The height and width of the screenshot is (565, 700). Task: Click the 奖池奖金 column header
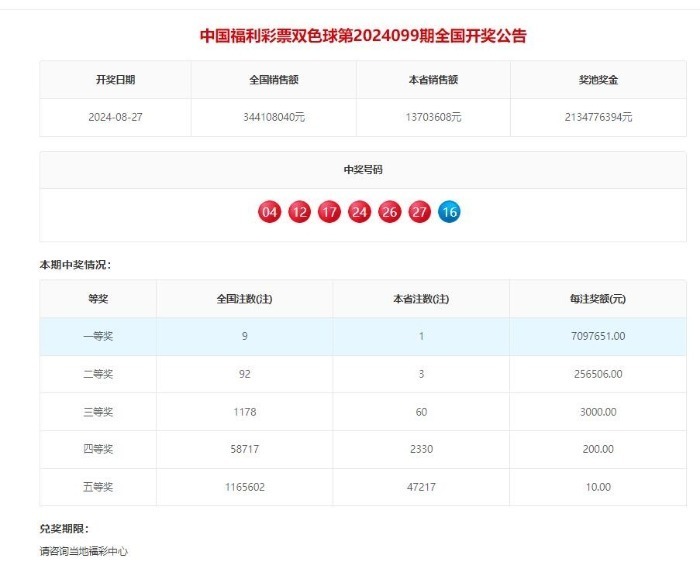[598, 80]
